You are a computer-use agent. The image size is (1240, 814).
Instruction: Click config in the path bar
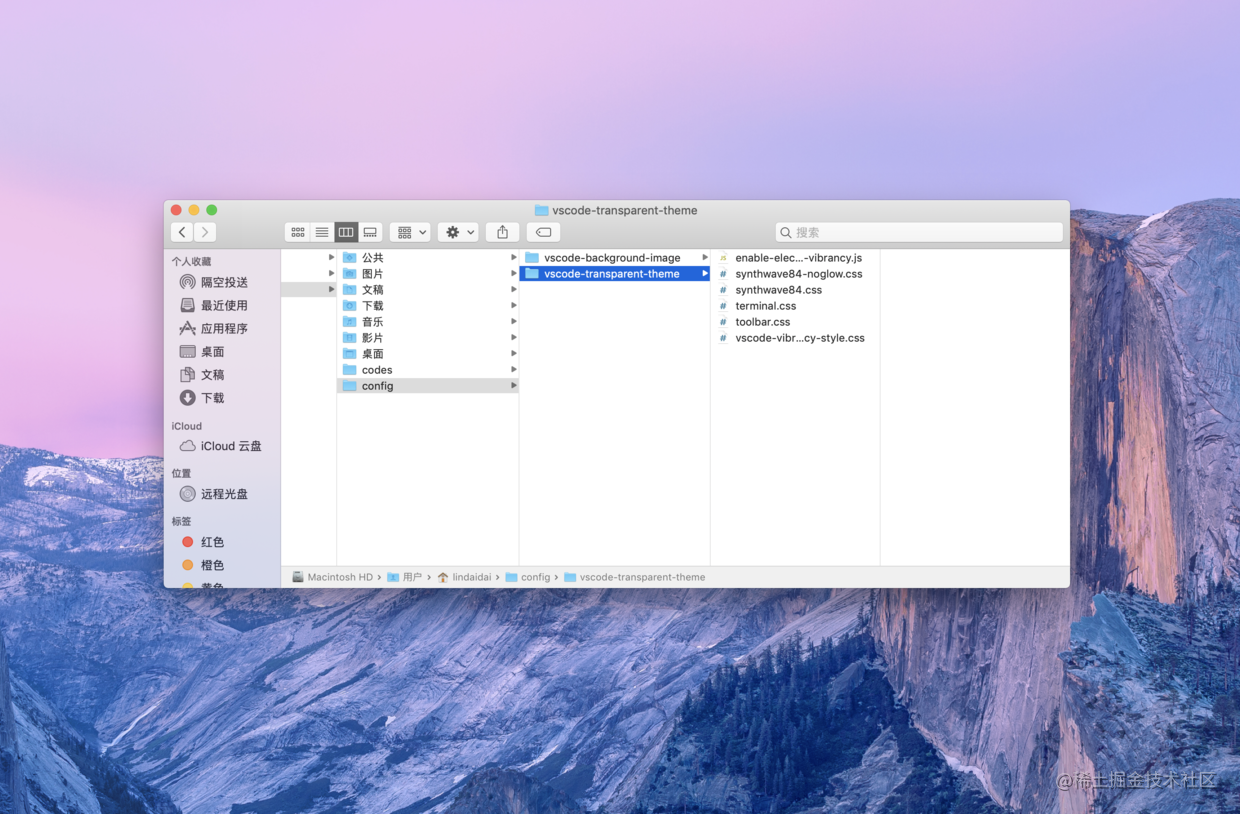tap(528, 577)
